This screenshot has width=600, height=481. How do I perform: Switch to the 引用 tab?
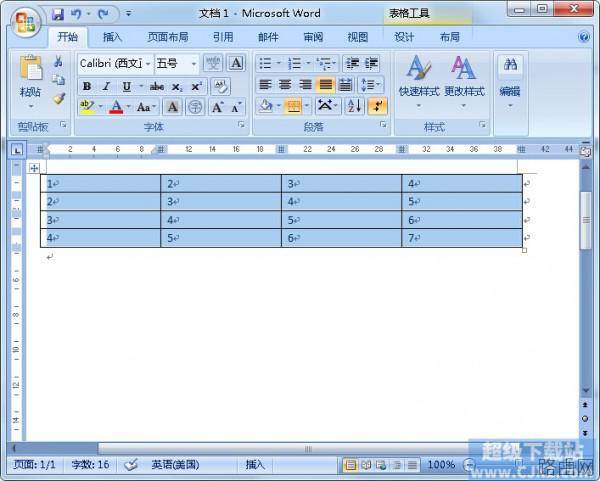pyautogui.click(x=223, y=37)
